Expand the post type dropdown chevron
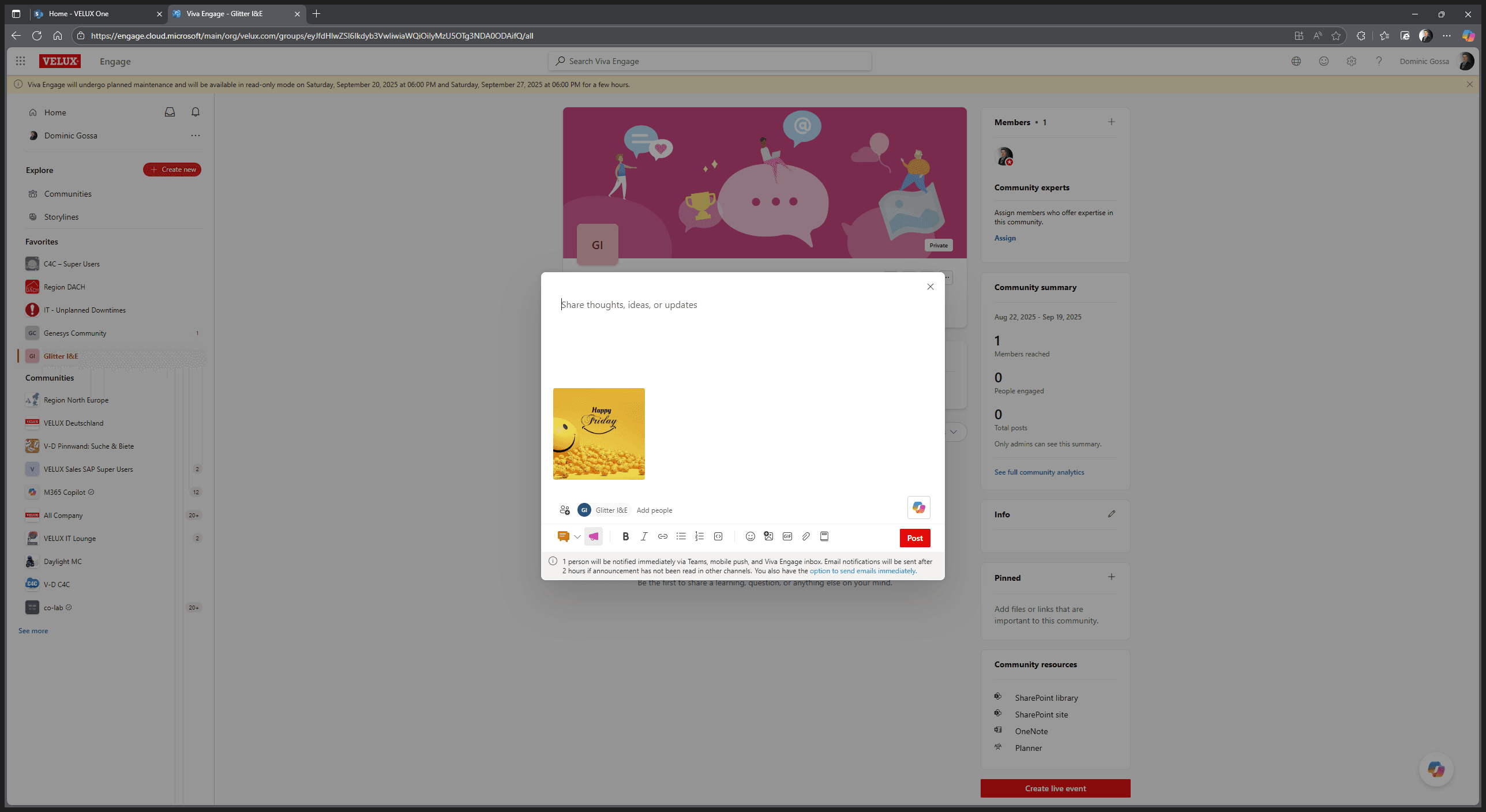The height and width of the screenshot is (812, 1486). click(577, 536)
